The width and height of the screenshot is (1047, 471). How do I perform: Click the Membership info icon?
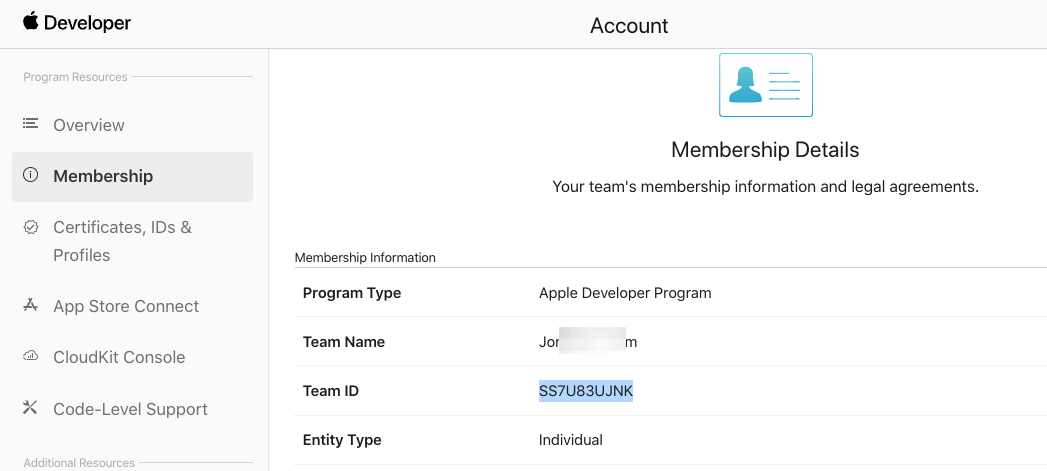pos(31,175)
